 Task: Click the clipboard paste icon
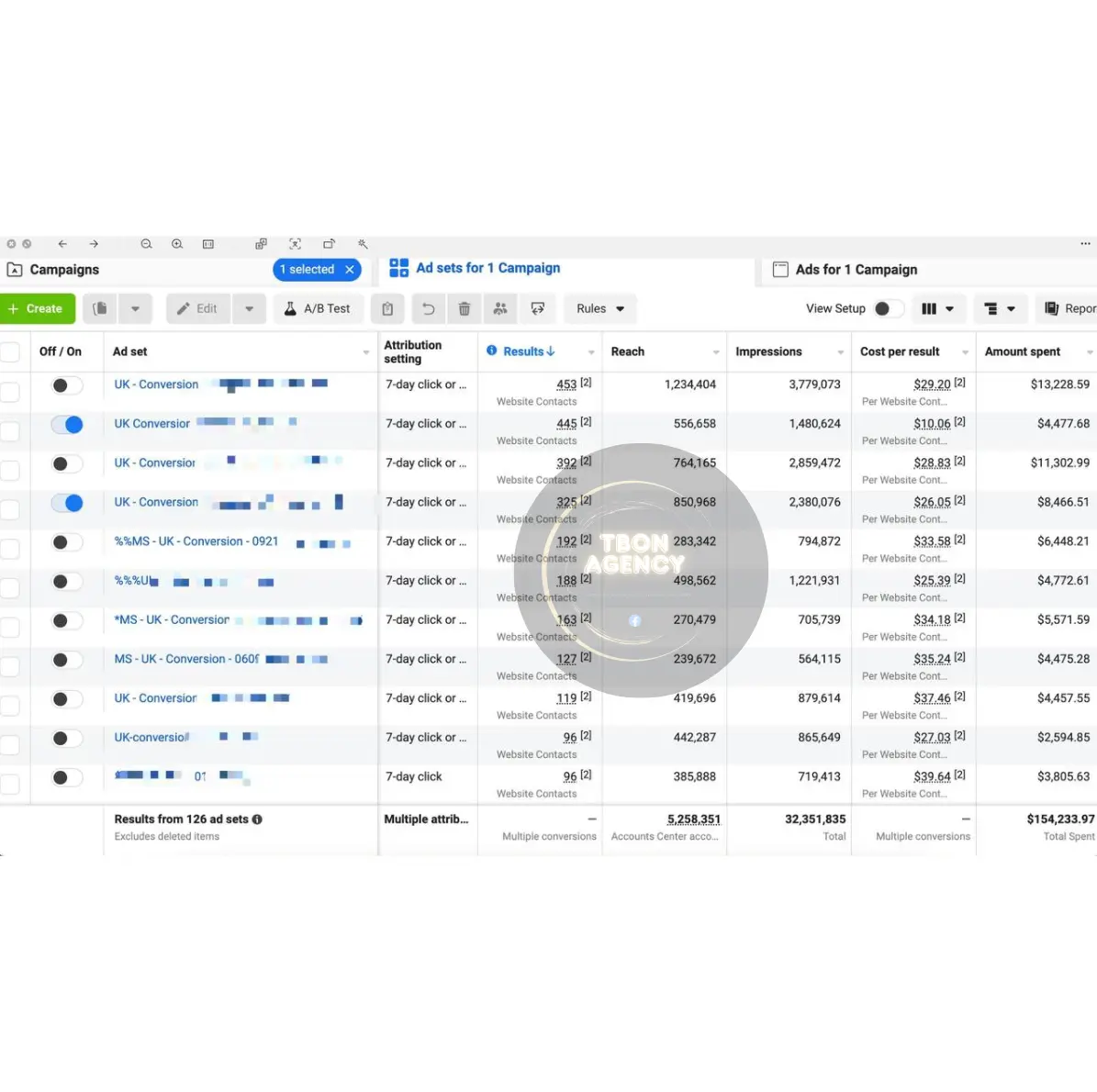coord(387,308)
